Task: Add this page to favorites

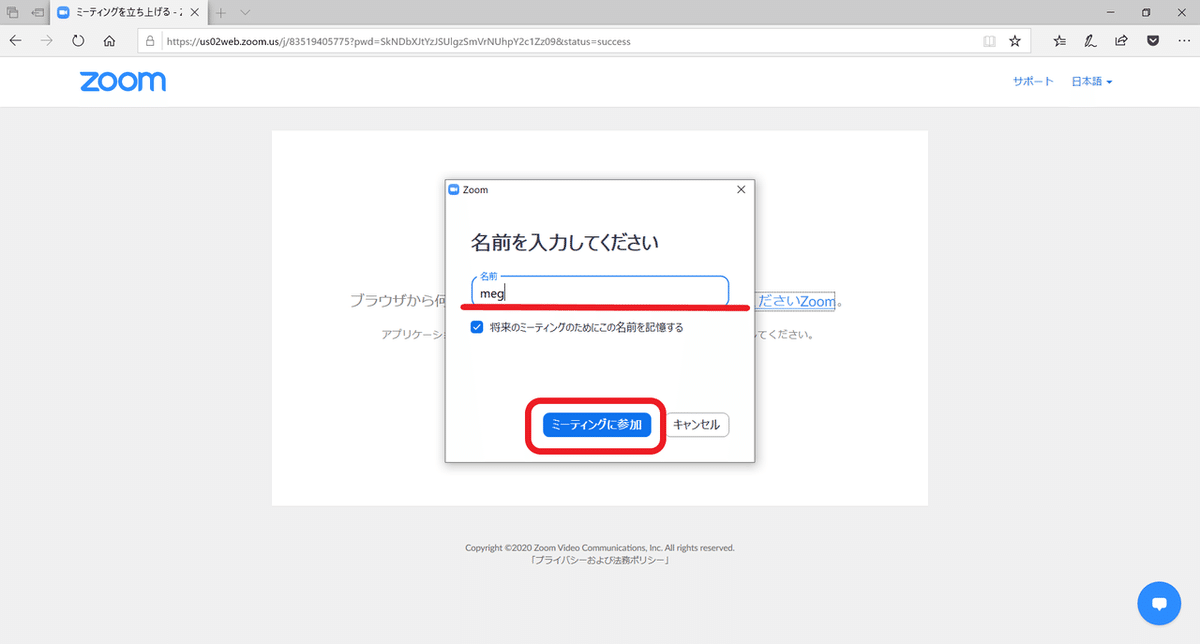Action: (x=1016, y=41)
